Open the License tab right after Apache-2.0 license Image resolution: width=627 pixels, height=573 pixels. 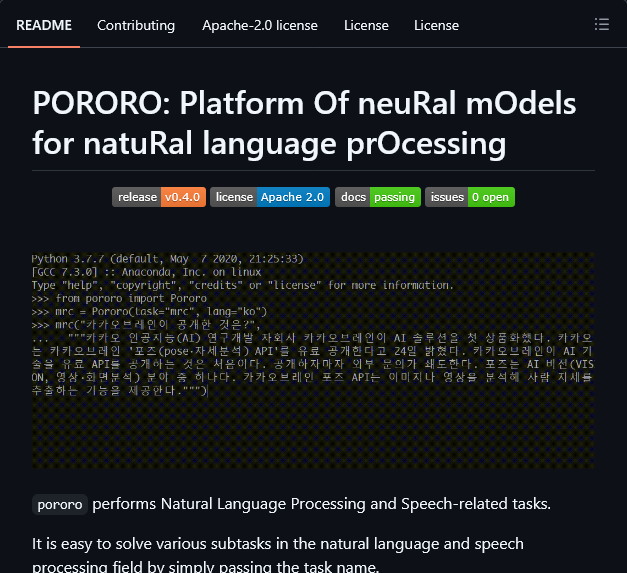pyautogui.click(x=366, y=25)
